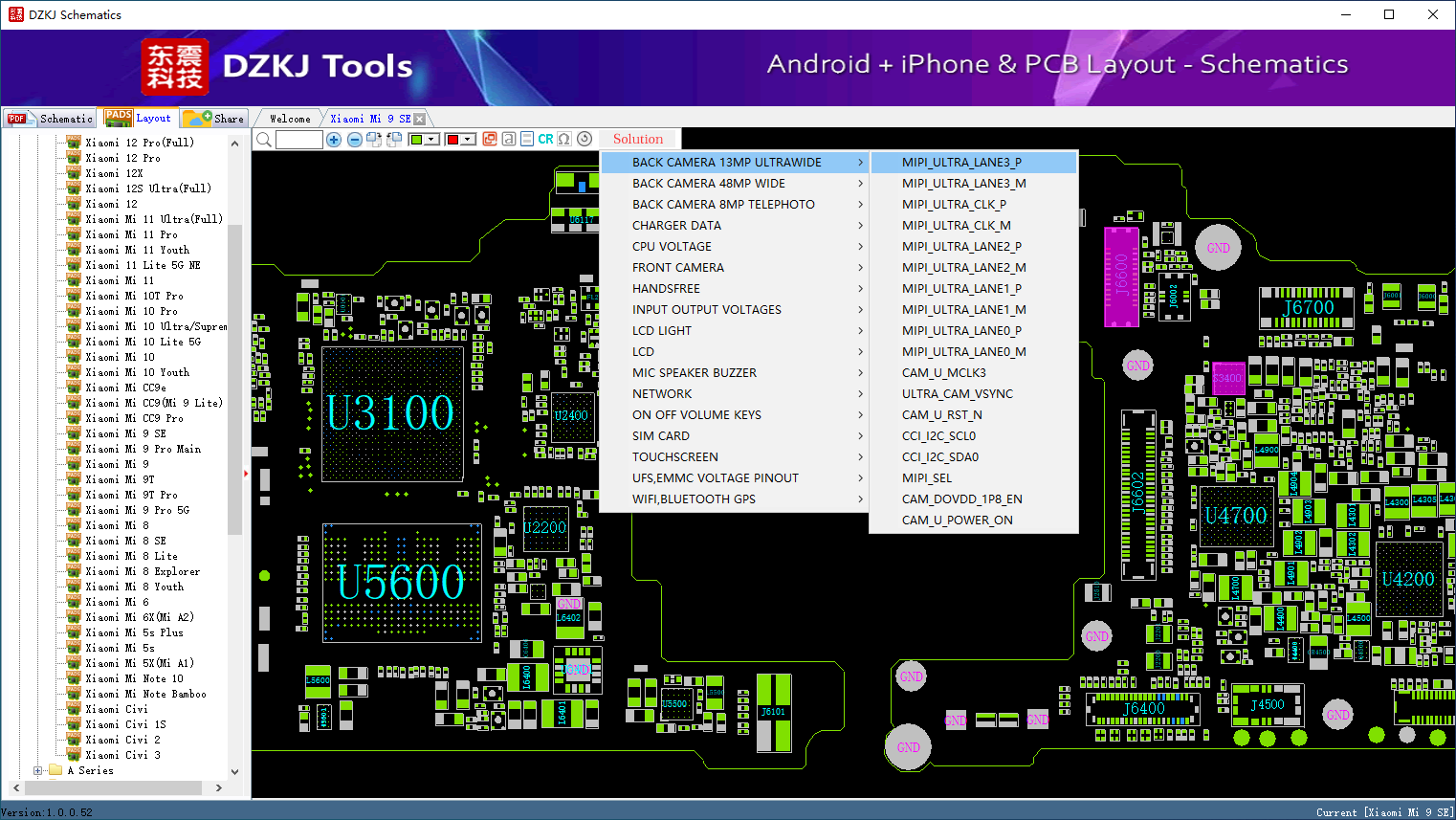Image resolution: width=1456 pixels, height=820 pixels.
Task: Expand the A Series tree folder
Action: pyautogui.click(x=37, y=770)
